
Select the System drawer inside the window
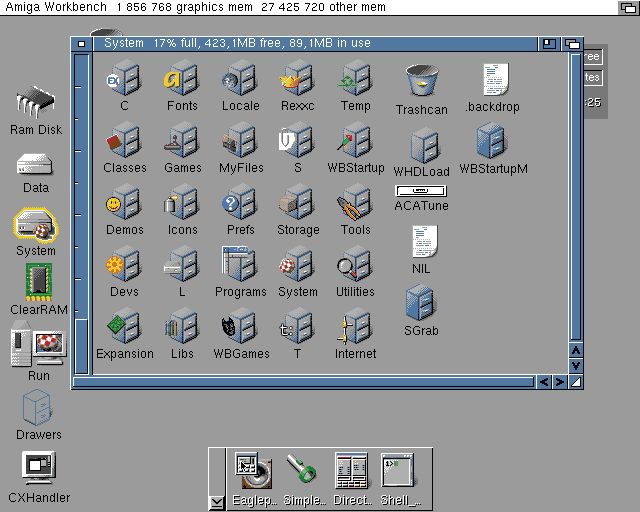coord(297,265)
